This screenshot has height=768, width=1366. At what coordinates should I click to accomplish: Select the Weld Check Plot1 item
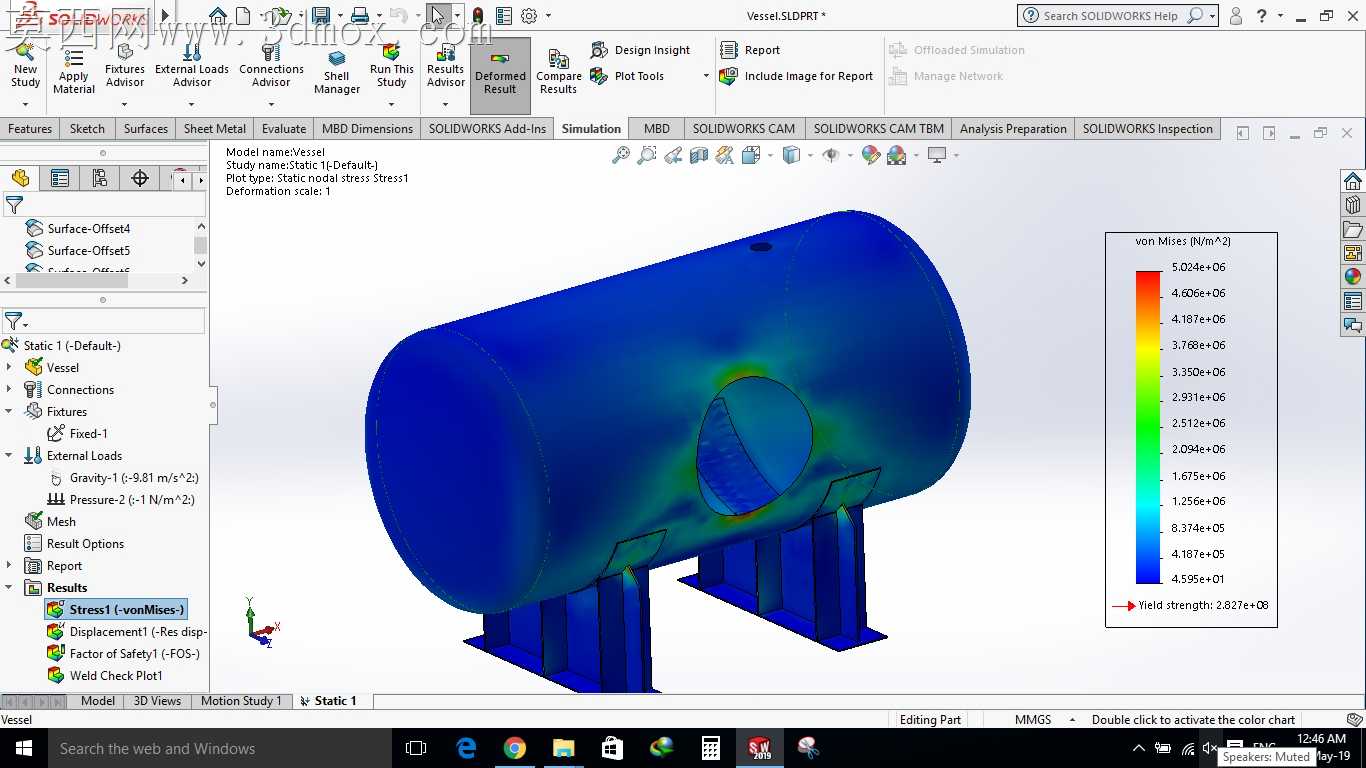105,676
